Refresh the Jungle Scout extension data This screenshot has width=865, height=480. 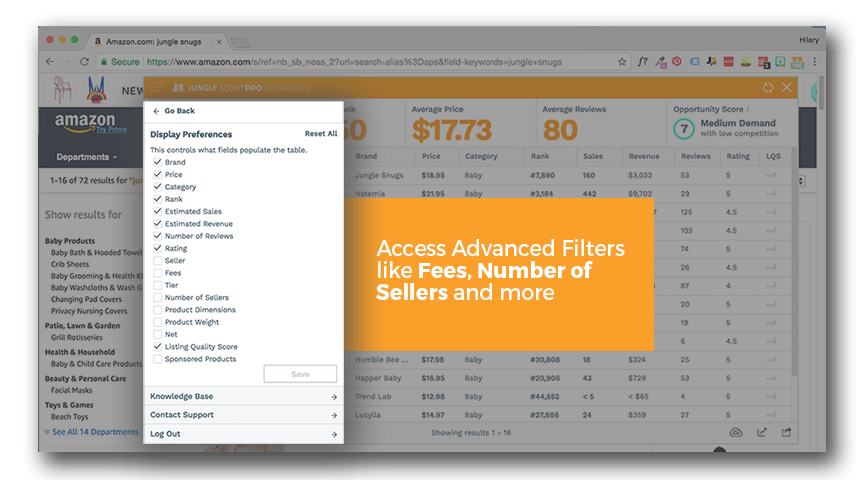768,88
